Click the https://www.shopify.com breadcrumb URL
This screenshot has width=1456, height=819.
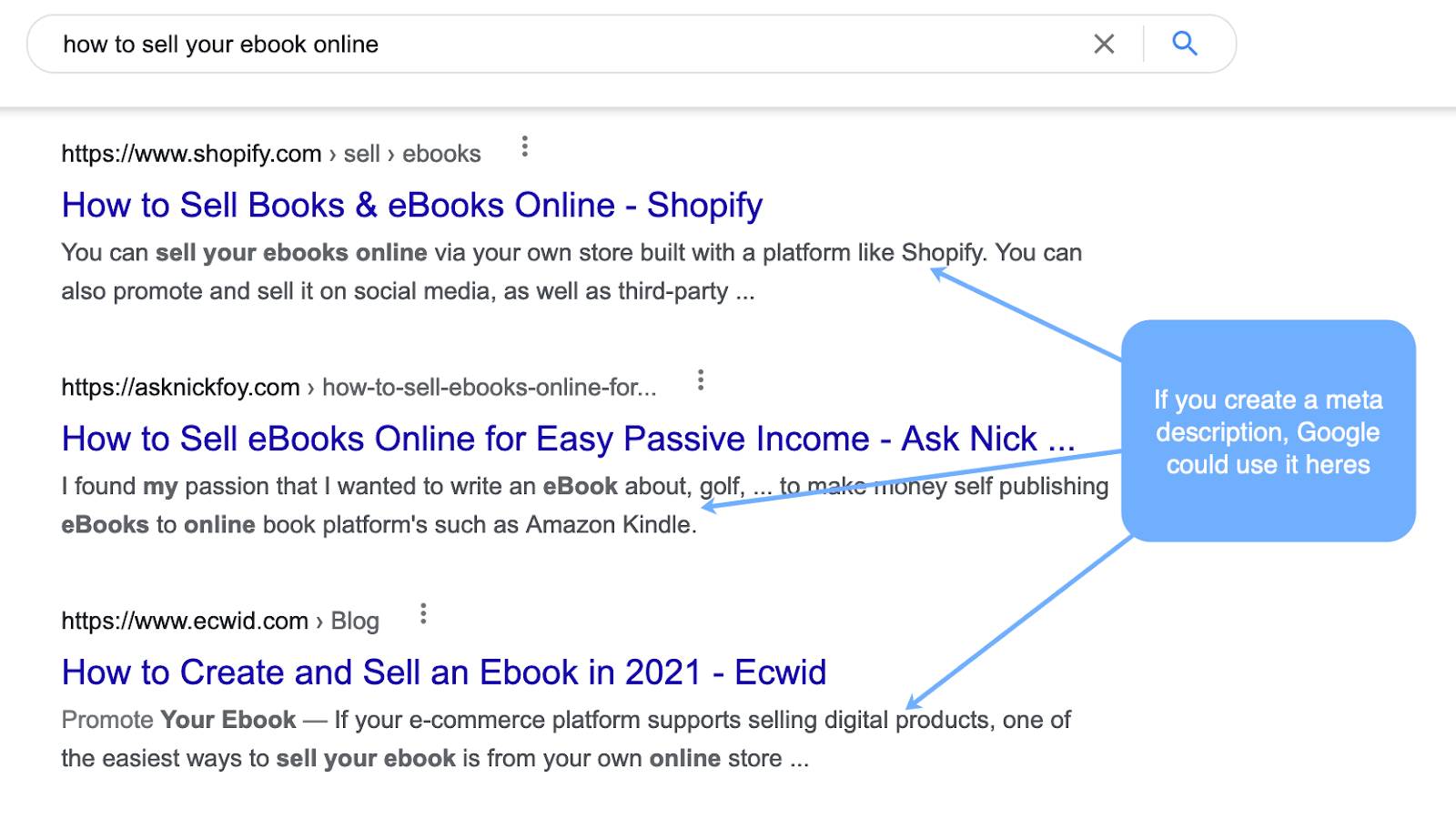[x=190, y=153]
